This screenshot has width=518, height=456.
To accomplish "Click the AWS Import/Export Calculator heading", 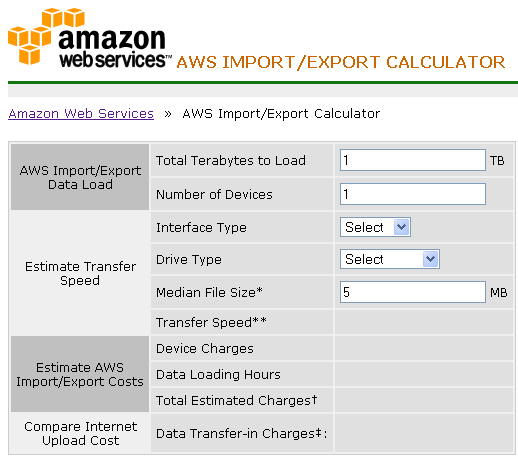I will click(x=341, y=62).
